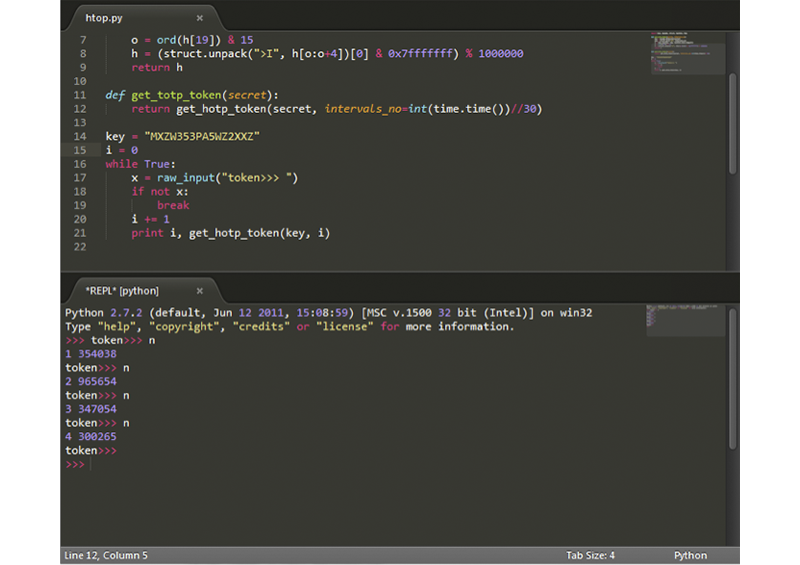Image resolution: width=800 pixels, height=565 pixels.
Task: Click the REPL pane minimap
Action: [x=685, y=321]
